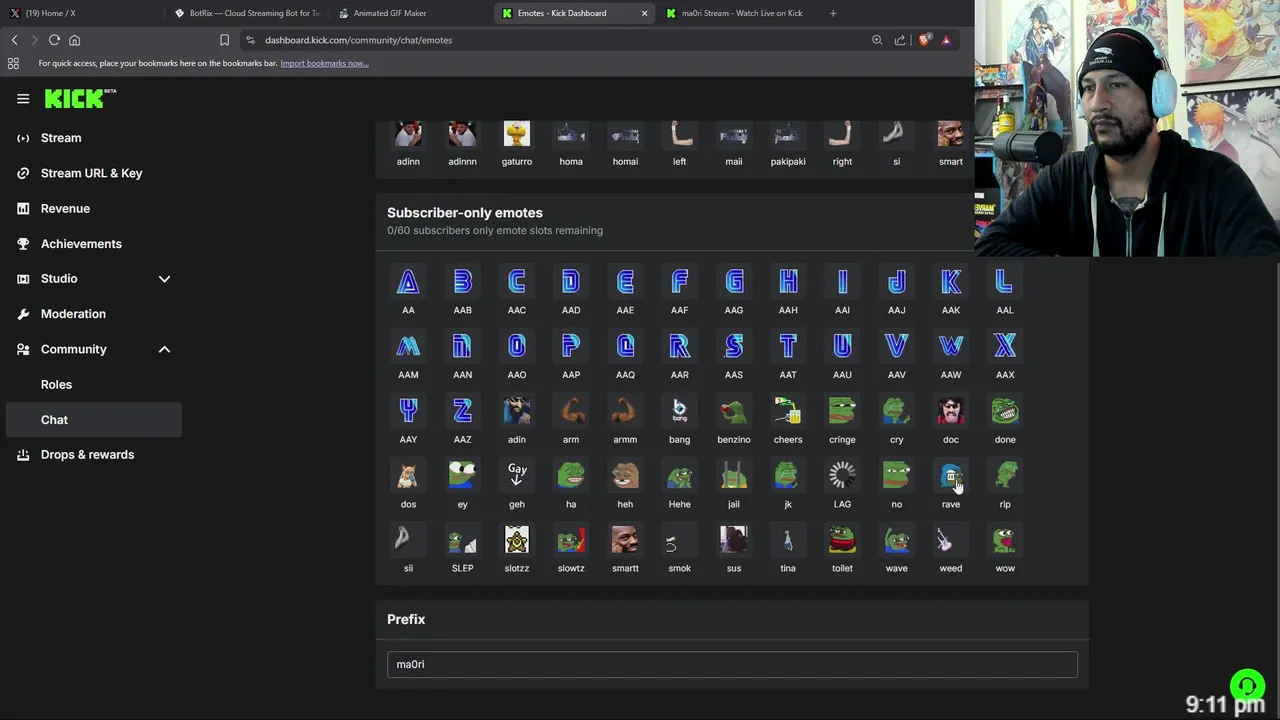Click the LAG loading spinner emote

click(x=842, y=475)
